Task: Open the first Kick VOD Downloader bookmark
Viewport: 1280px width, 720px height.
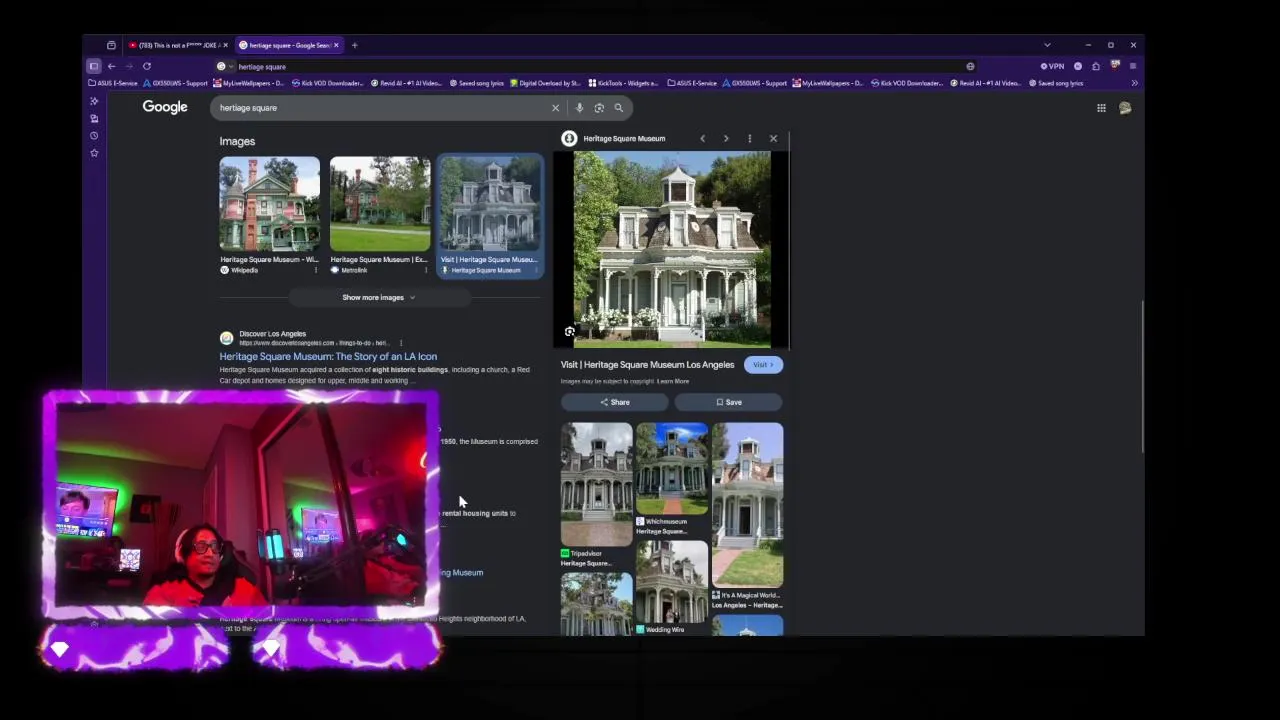Action: coord(330,83)
